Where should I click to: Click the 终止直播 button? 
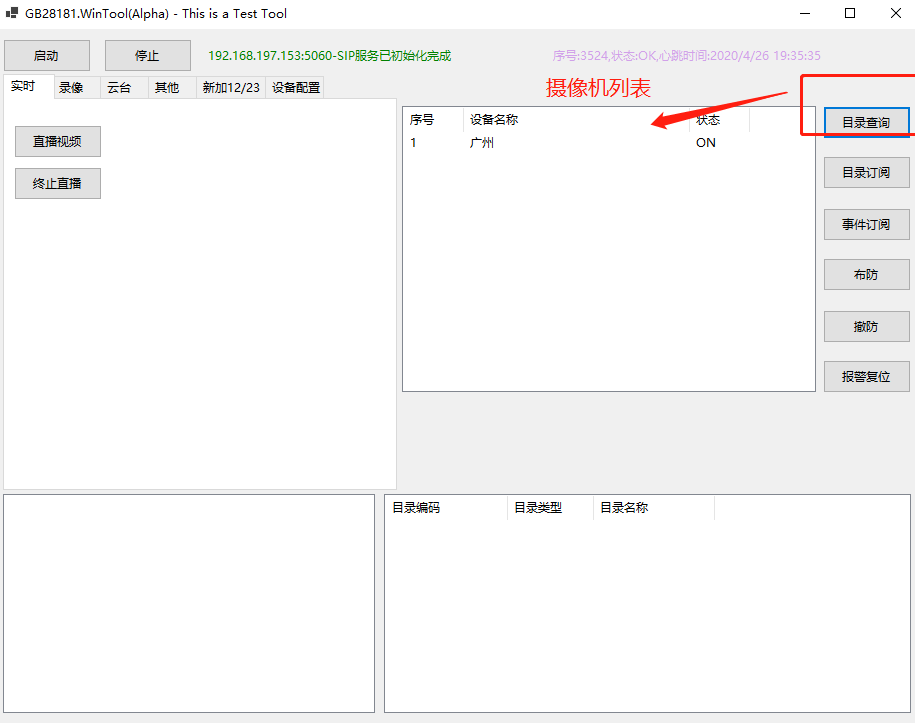point(58,183)
